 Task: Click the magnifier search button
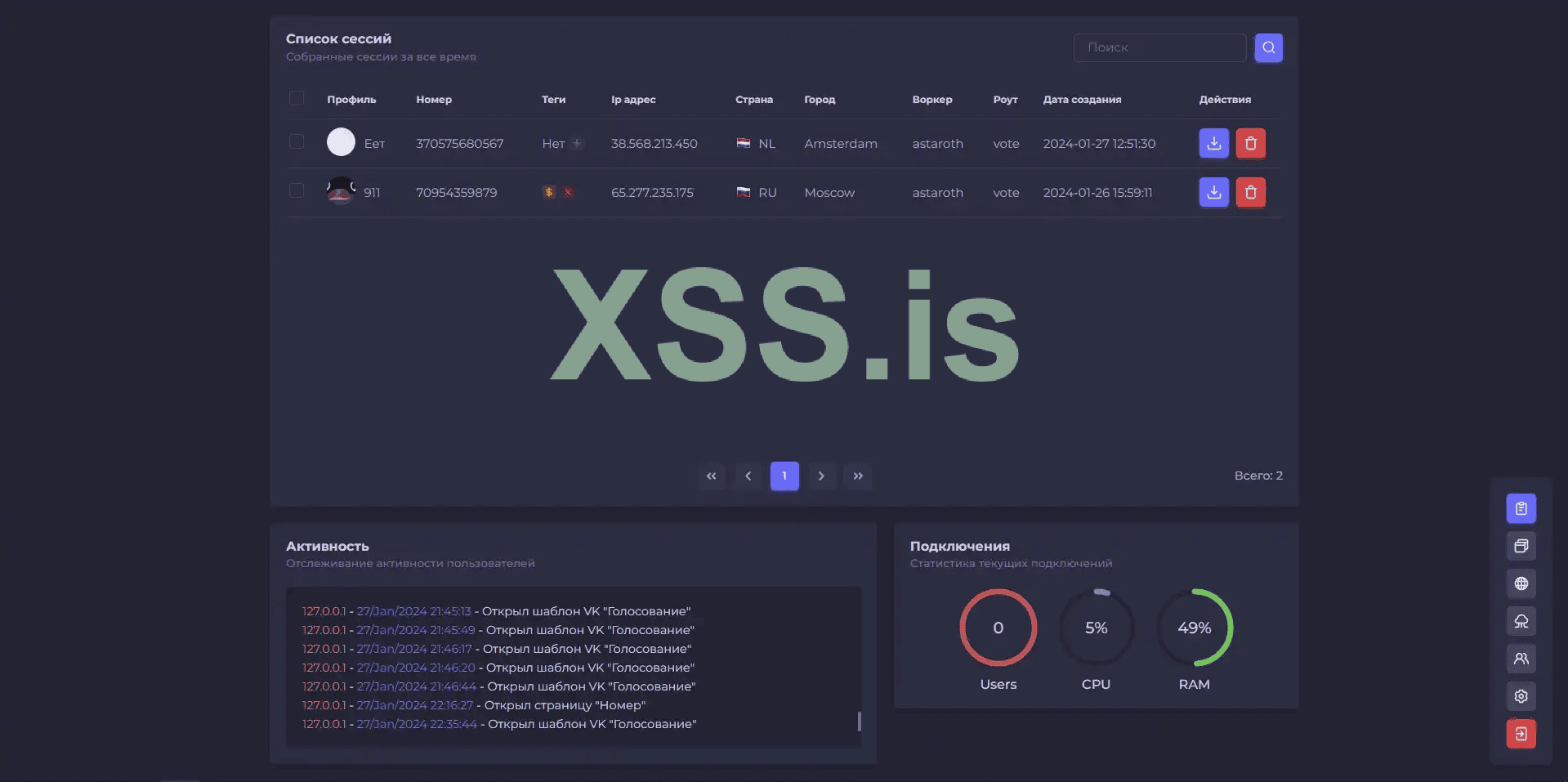coord(1268,47)
